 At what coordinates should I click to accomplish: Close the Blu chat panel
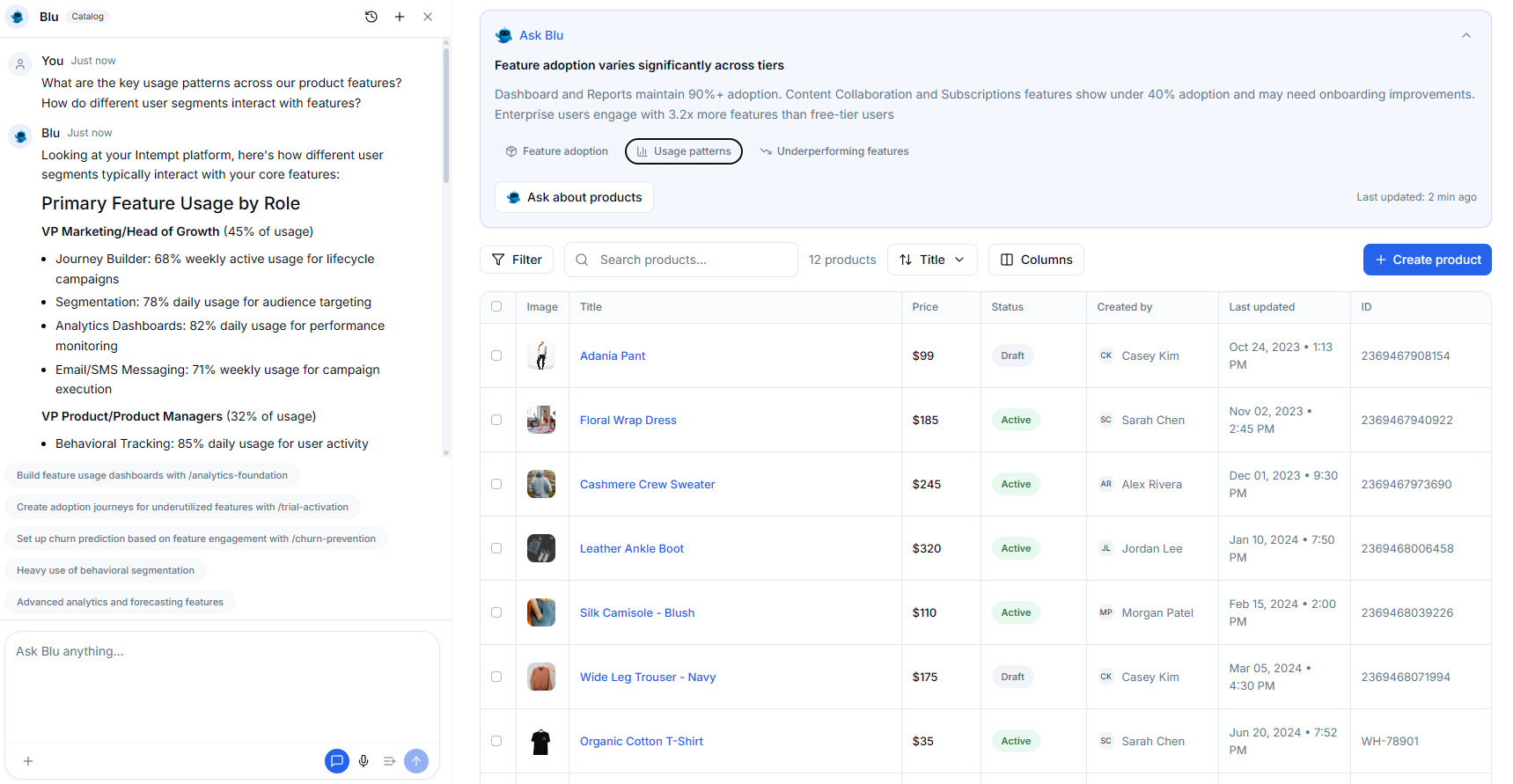[428, 17]
